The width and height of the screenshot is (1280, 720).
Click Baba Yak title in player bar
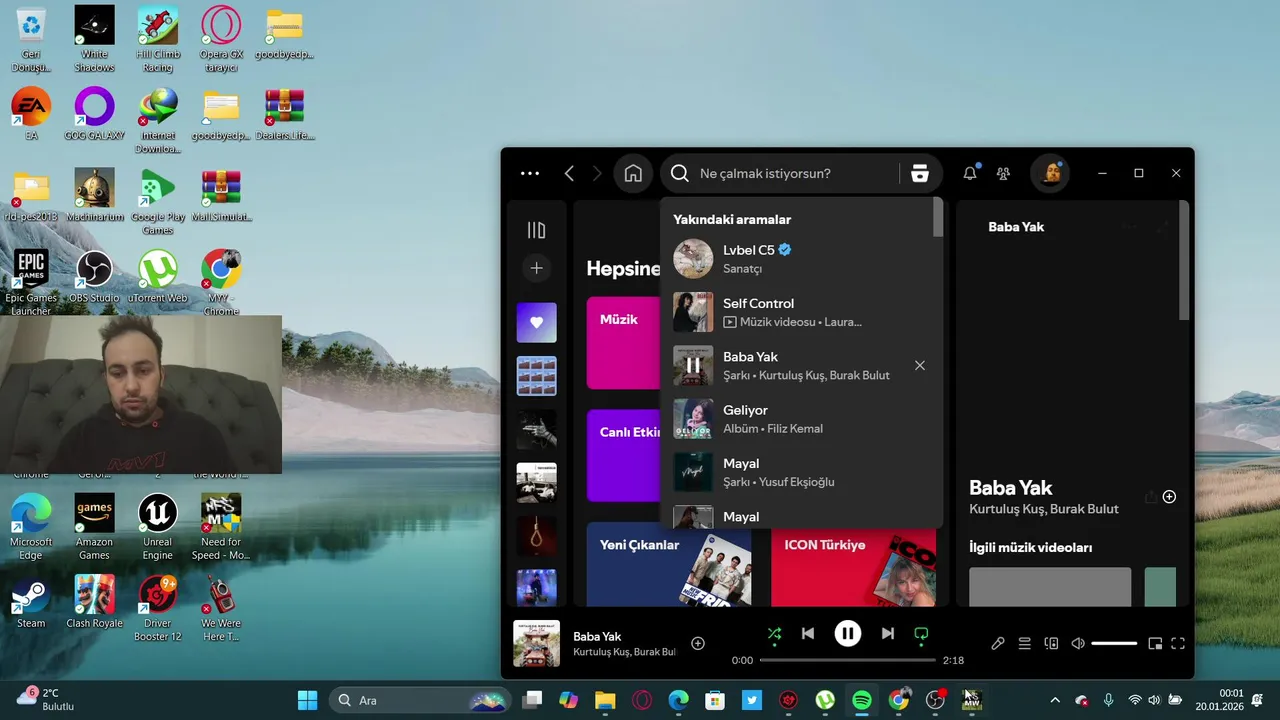tap(597, 636)
